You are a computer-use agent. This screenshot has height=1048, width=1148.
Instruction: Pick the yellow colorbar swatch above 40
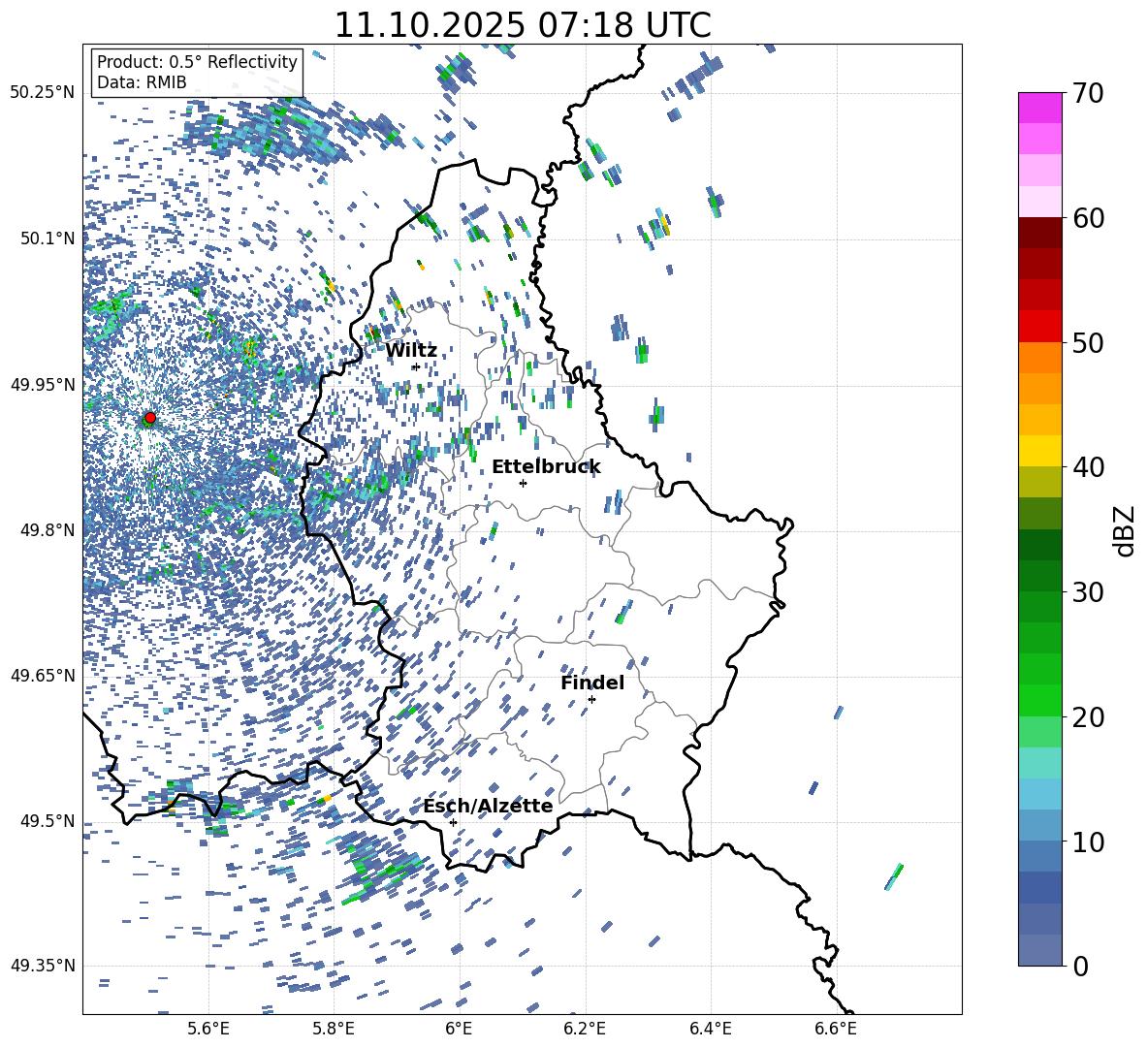(x=1040, y=450)
